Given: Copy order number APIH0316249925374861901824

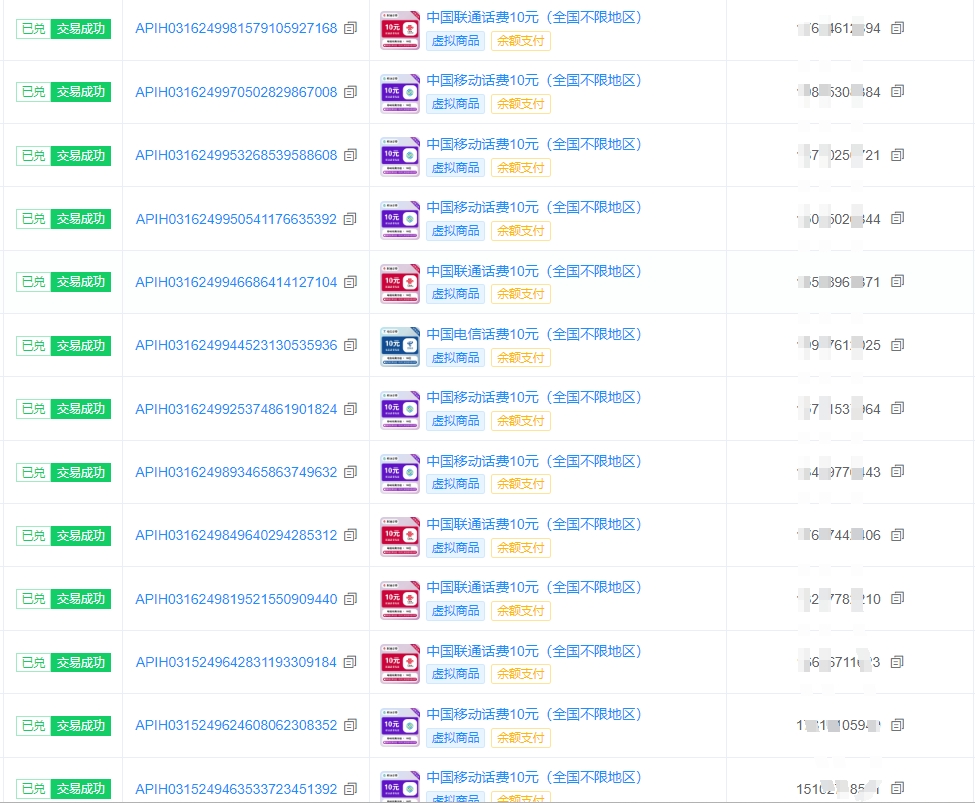Looking at the screenshot, I should 351,409.
